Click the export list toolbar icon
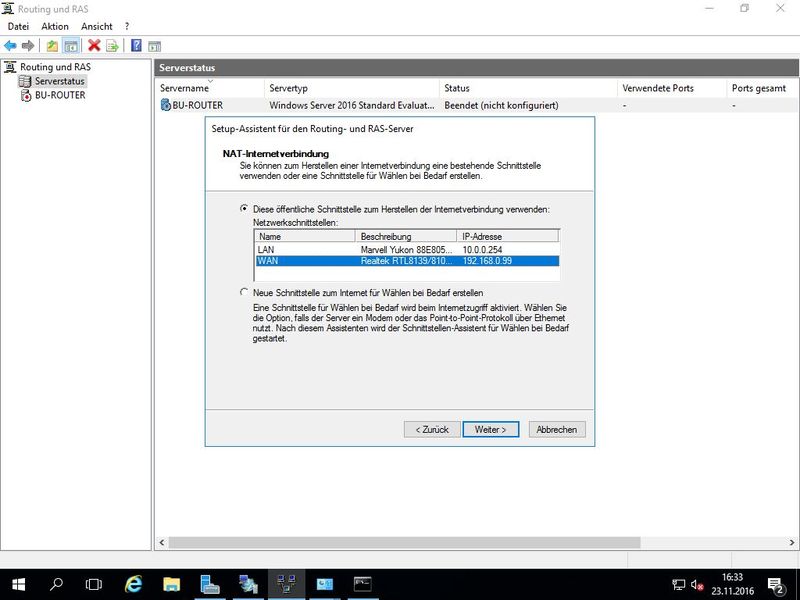 point(112,46)
